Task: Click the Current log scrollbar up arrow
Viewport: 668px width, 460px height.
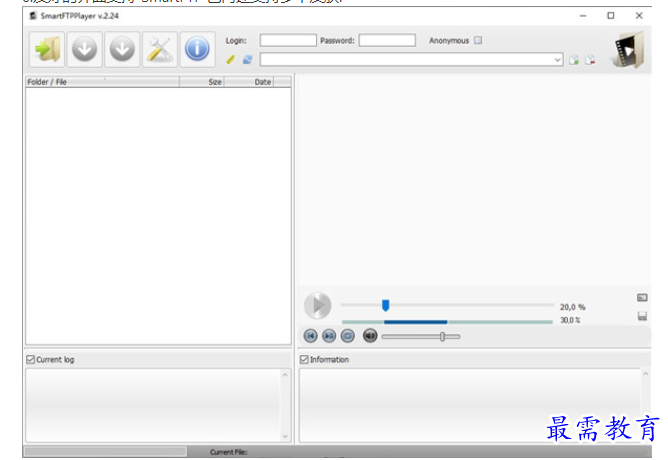Action: pos(285,375)
